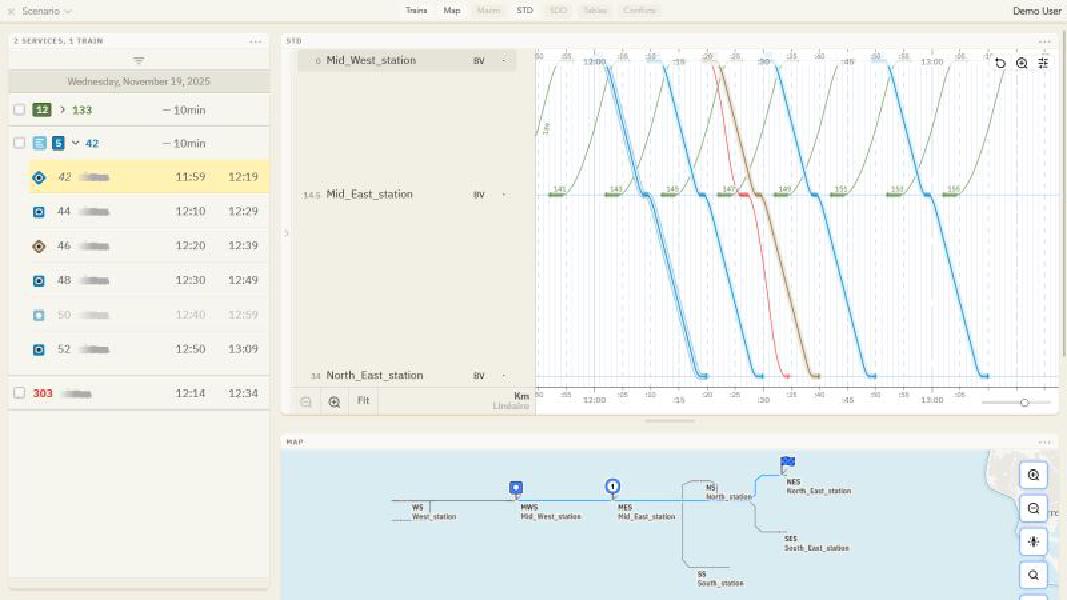Switch to the STD tab
Image resolution: width=1067 pixels, height=600 pixels.
524,10
